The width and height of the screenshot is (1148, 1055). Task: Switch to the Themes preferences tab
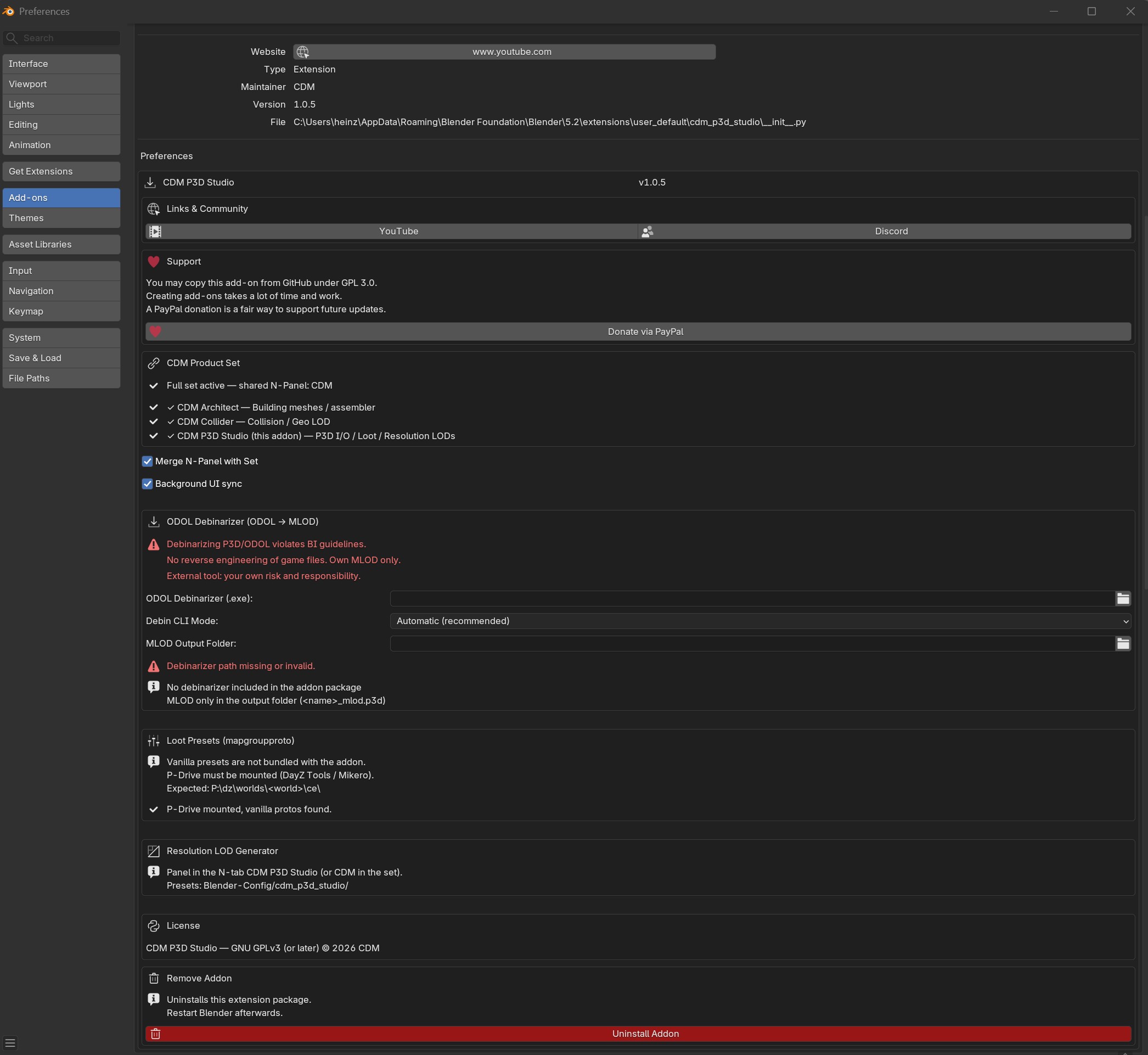click(x=61, y=218)
